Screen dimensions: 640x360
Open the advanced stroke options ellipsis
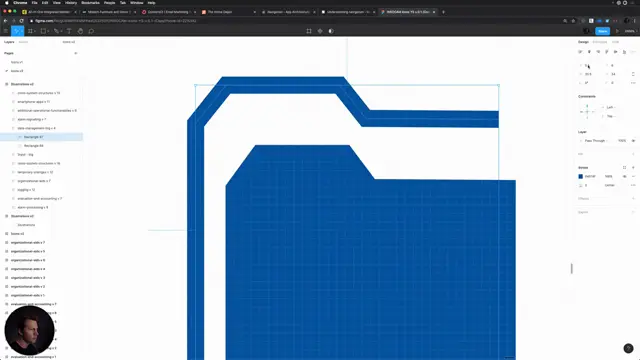click(x=633, y=185)
